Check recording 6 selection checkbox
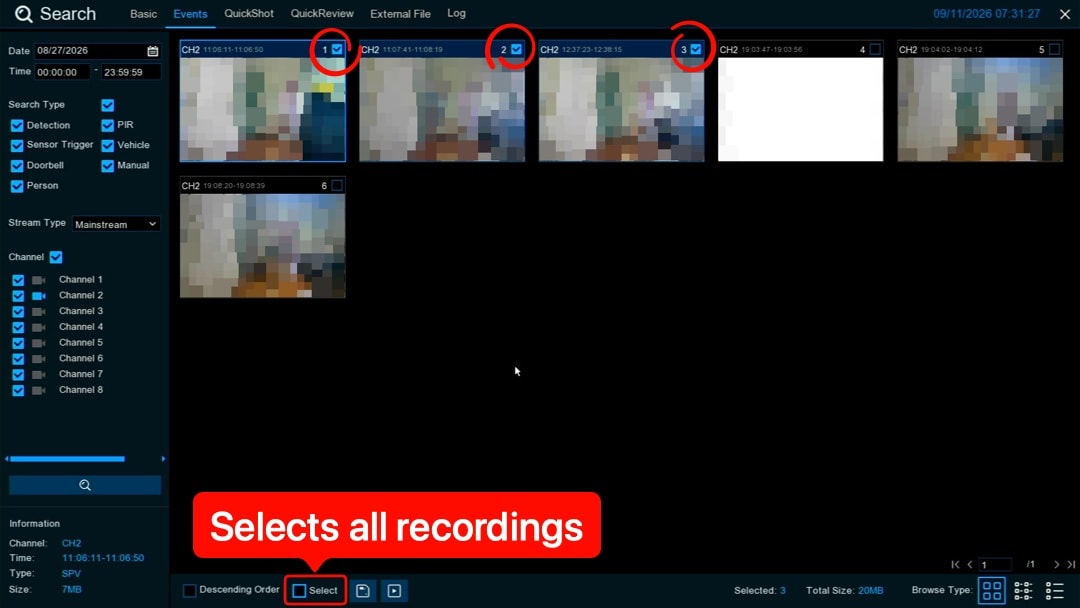The height and width of the screenshot is (608, 1080). tap(337, 185)
